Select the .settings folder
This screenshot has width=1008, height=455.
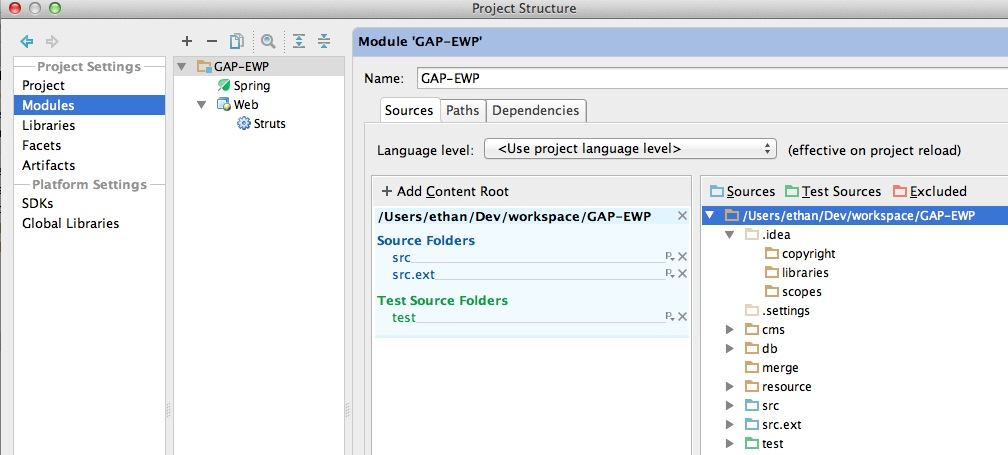777,310
